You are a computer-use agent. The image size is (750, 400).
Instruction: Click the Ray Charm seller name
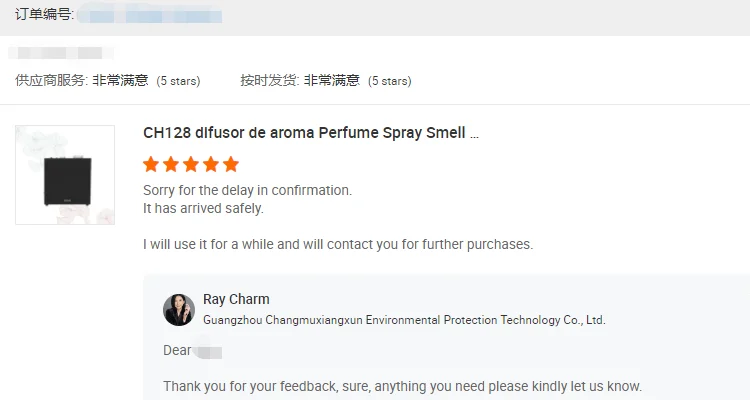(236, 299)
